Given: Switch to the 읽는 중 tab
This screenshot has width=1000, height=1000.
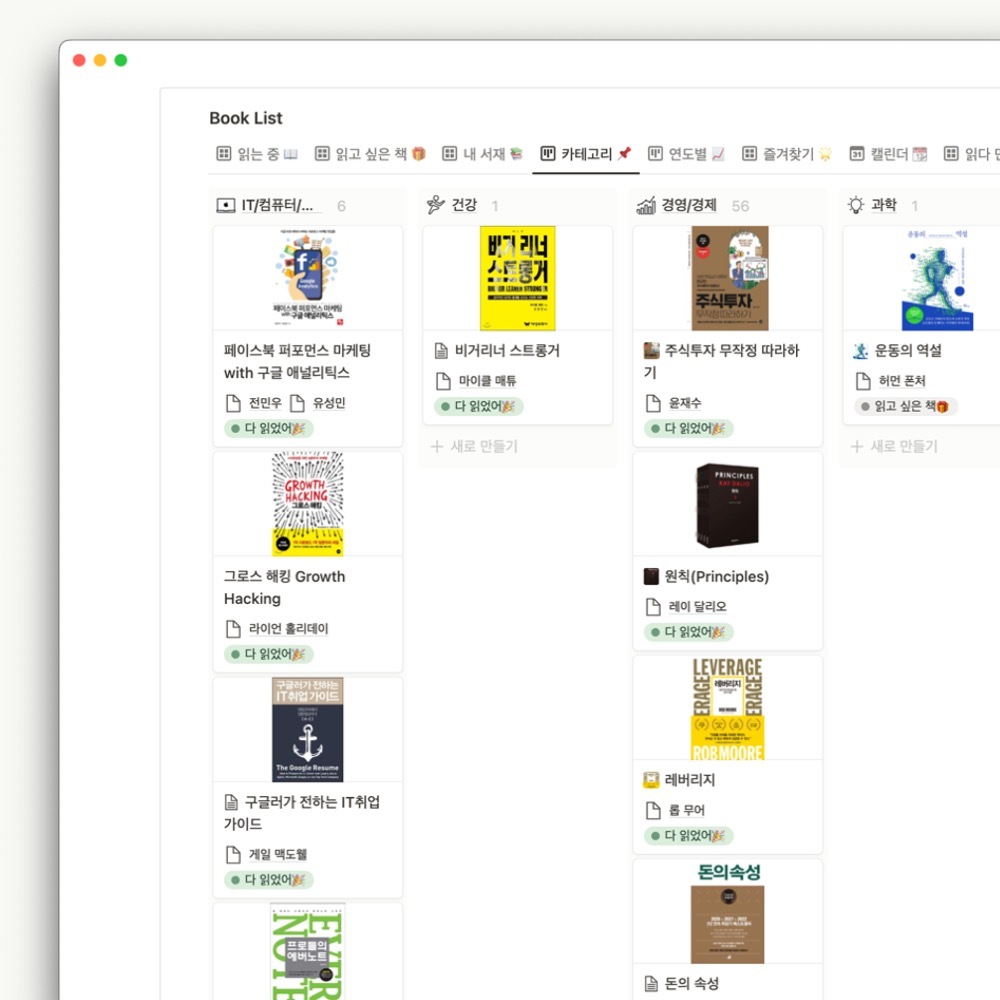Looking at the screenshot, I should (x=257, y=154).
